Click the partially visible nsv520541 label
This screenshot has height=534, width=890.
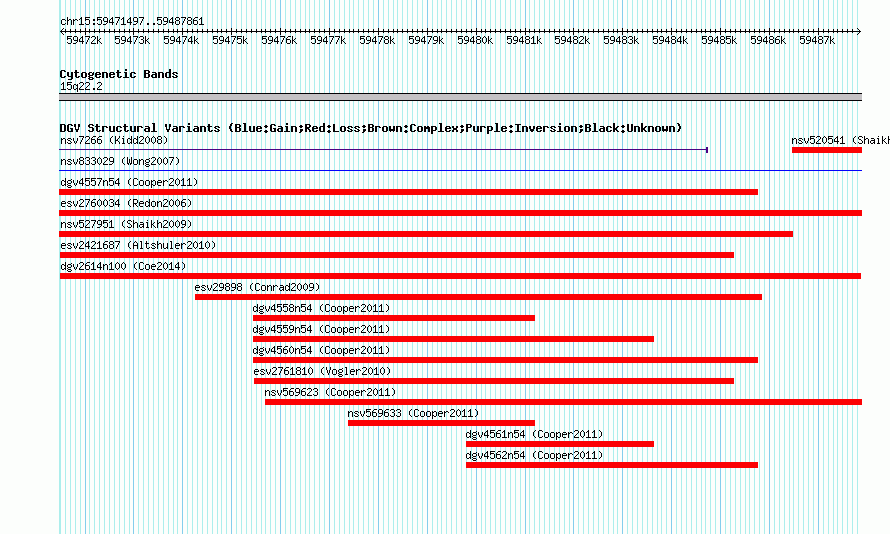[840, 140]
